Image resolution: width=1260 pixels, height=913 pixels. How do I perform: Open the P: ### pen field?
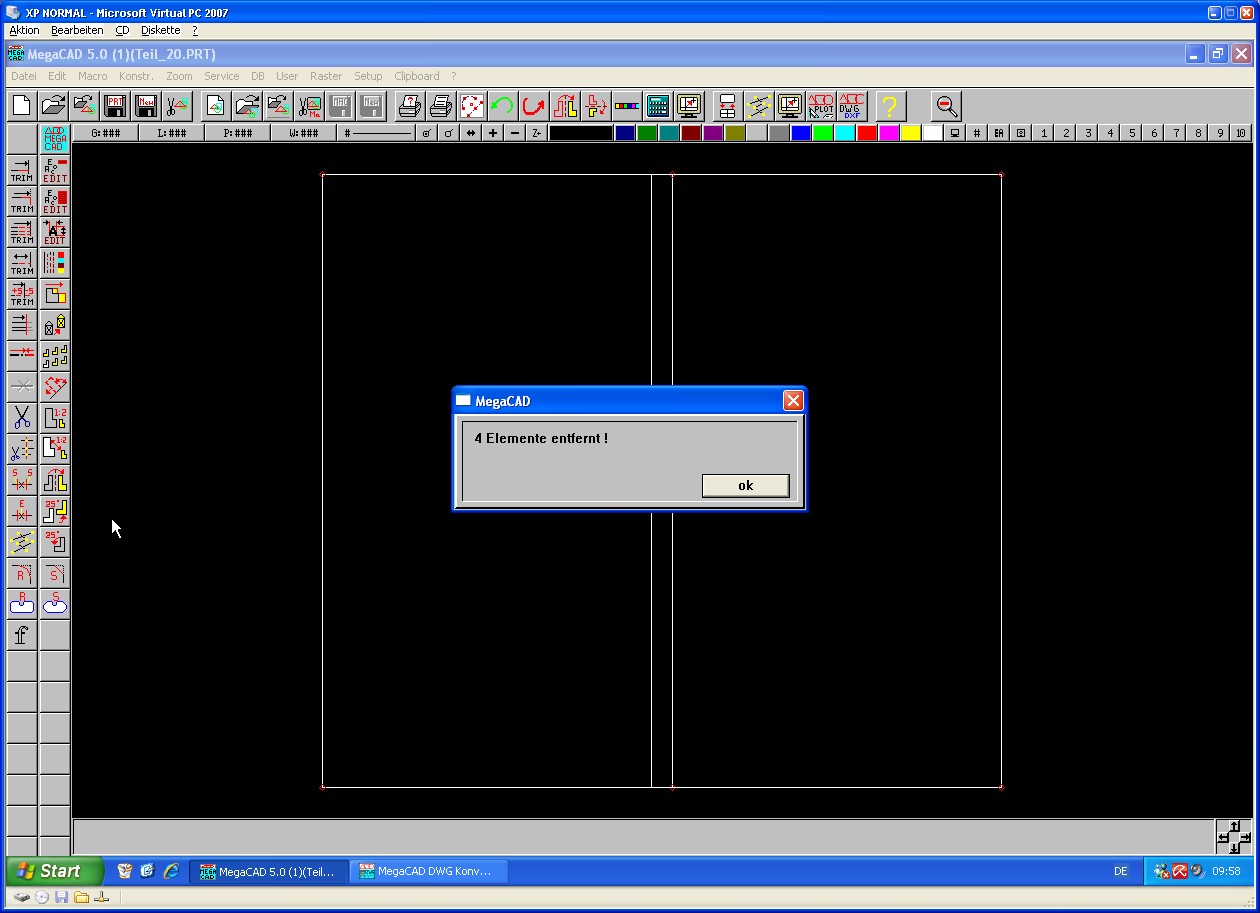(237, 133)
